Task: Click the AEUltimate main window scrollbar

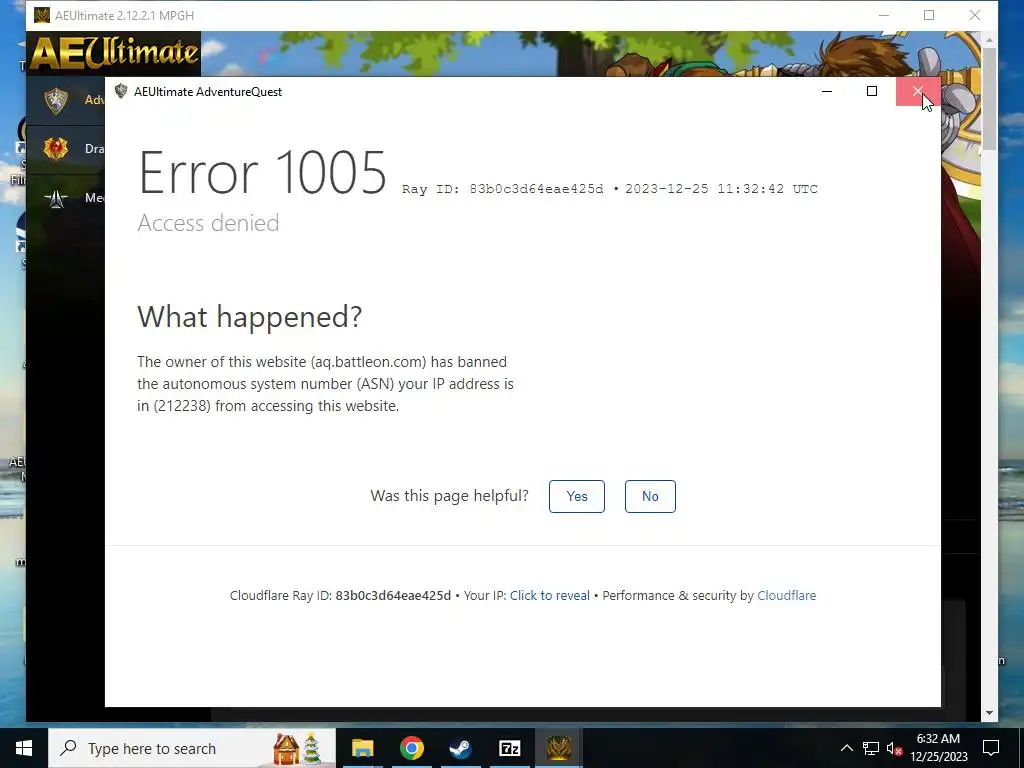Action: pyautogui.click(x=989, y=98)
